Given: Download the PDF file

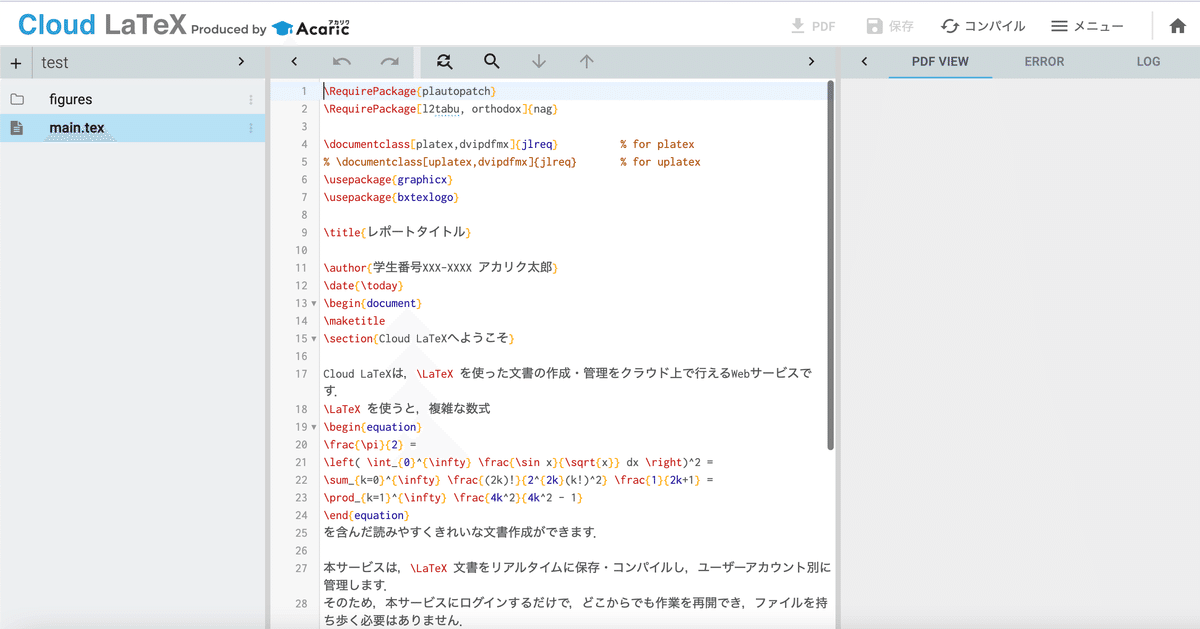Looking at the screenshot, I should tap(813, 26).
